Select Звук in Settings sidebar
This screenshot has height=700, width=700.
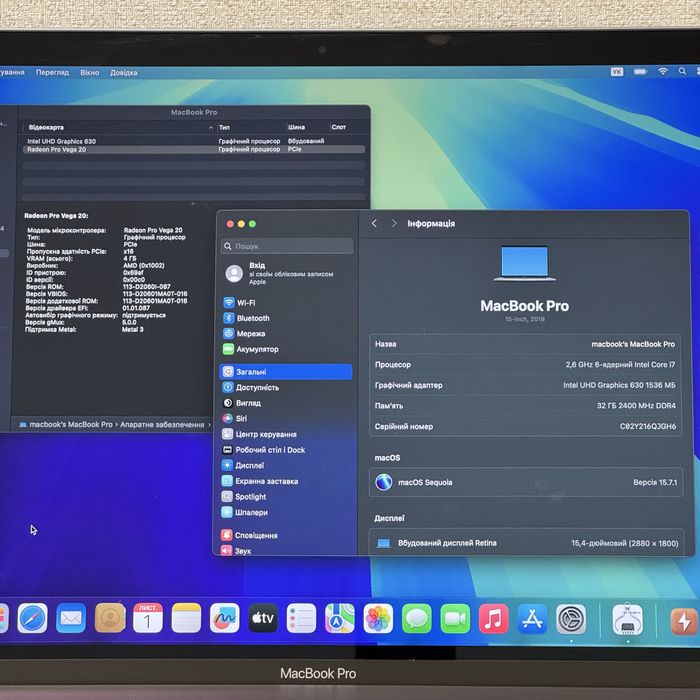(286, 550)
